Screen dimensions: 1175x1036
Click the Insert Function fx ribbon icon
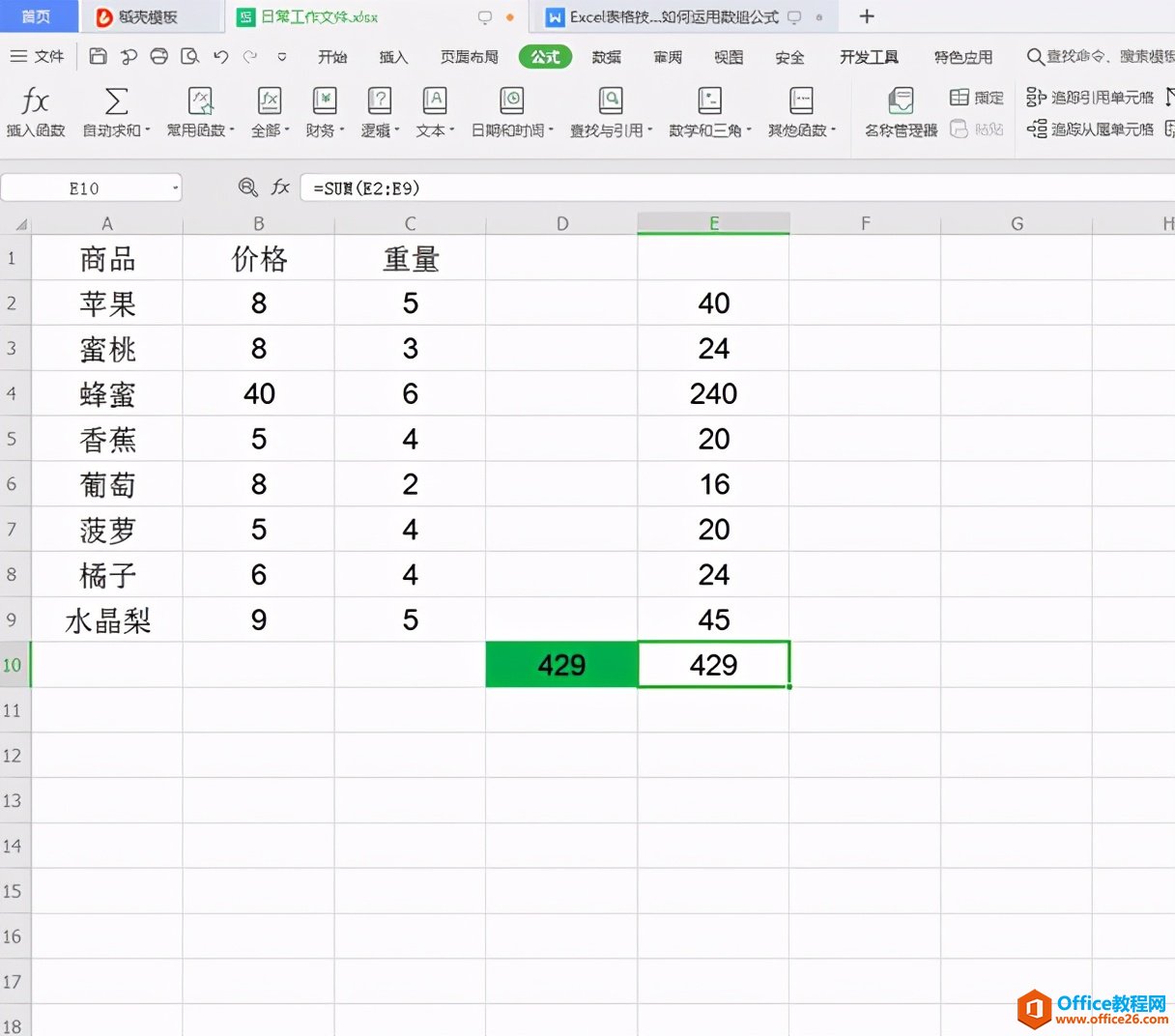(35, 101)
